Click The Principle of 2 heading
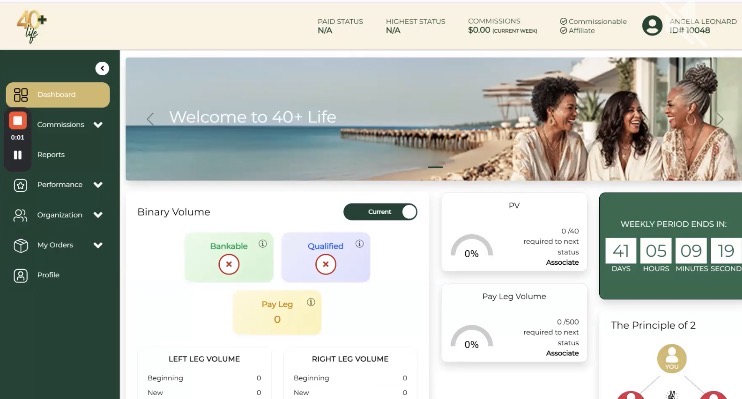 (x=653, y=326)
